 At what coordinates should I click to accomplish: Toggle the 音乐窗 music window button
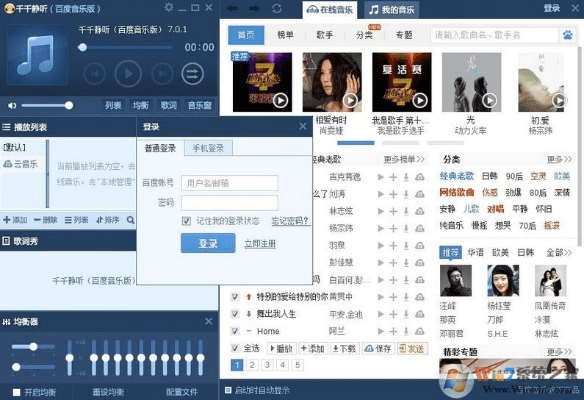pos(200,105)
